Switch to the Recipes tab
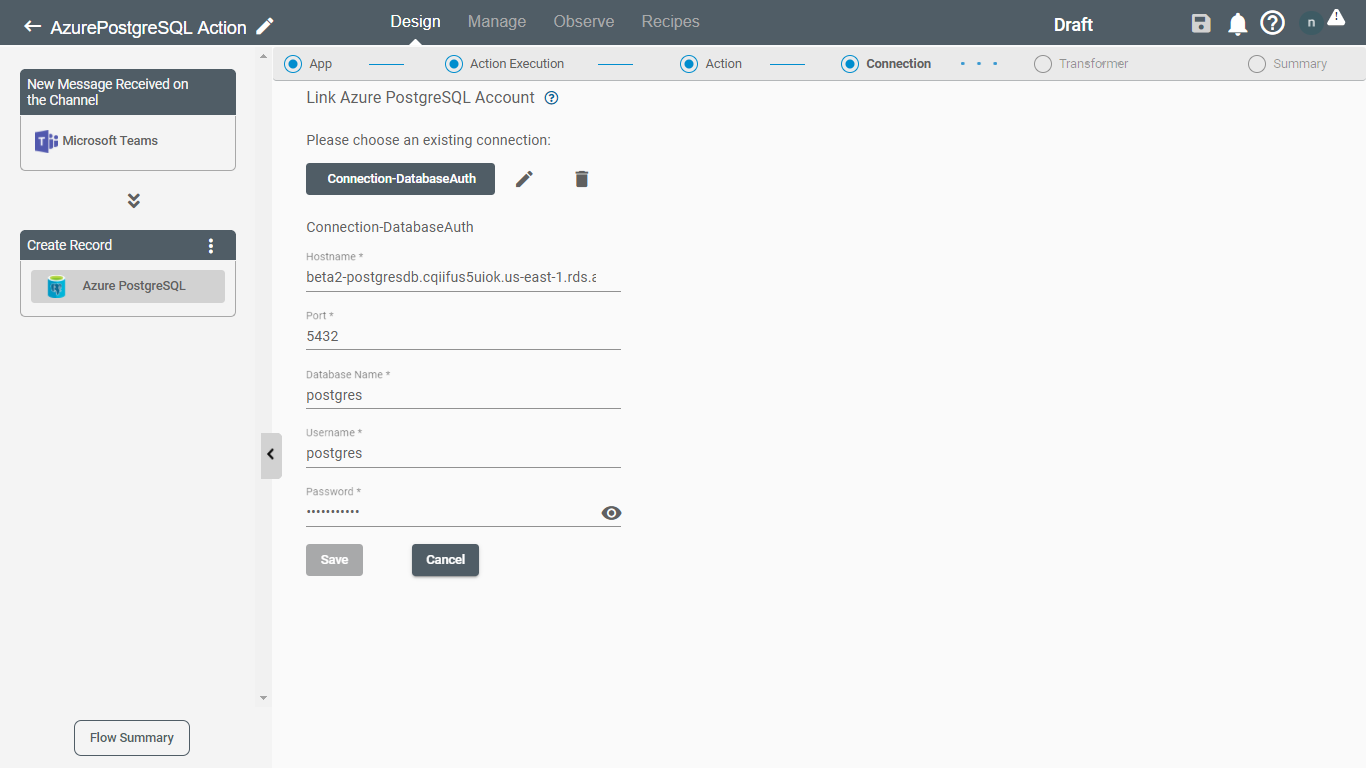The width and height of the screenshot is (1366, 768). click(x=671, y=22)
